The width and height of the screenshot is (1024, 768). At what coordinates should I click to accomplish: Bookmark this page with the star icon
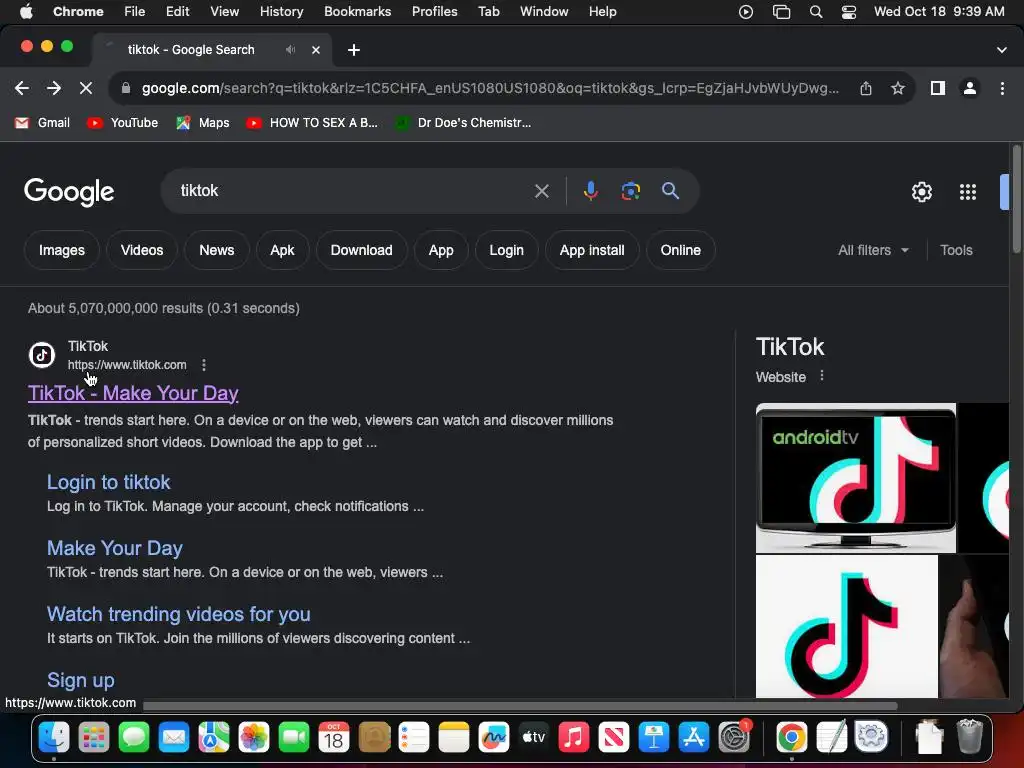click(898, 88)
